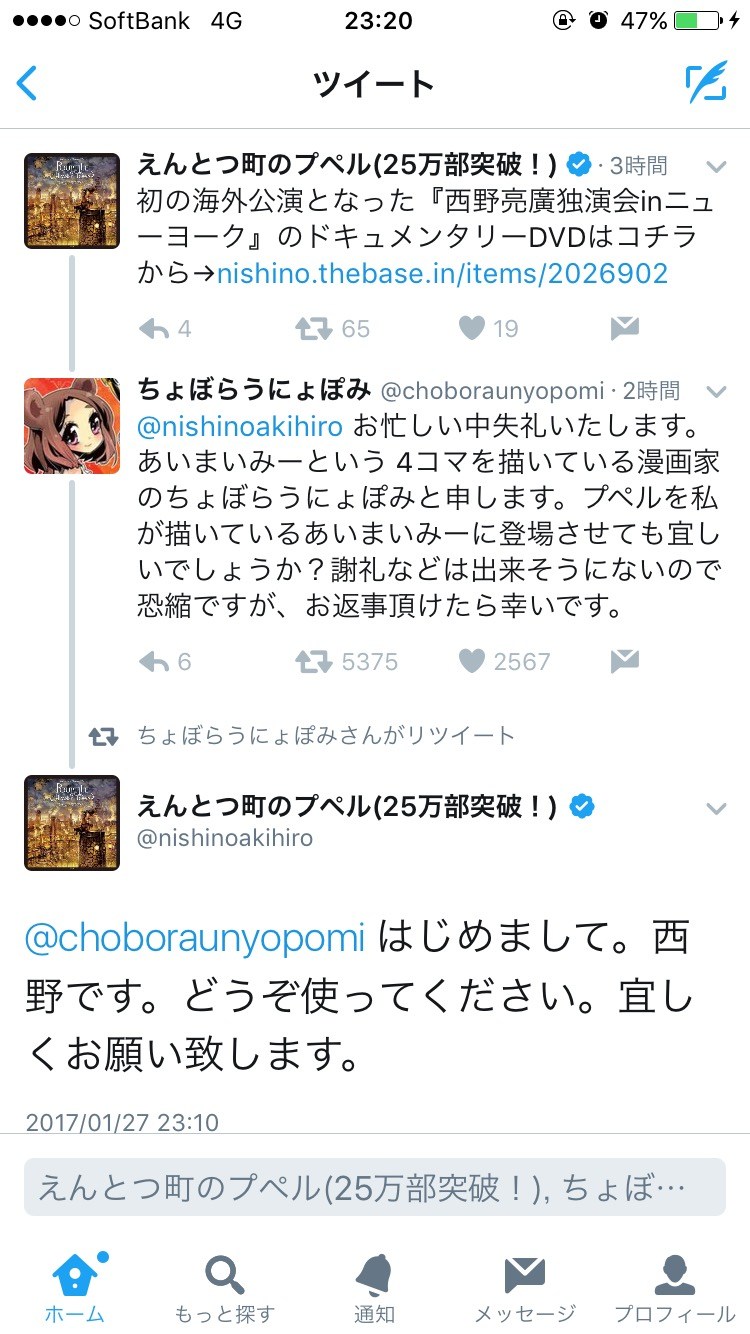
Task: Tap the back arrow in the header
Action: pyautogui.click(x=28, y=83)
